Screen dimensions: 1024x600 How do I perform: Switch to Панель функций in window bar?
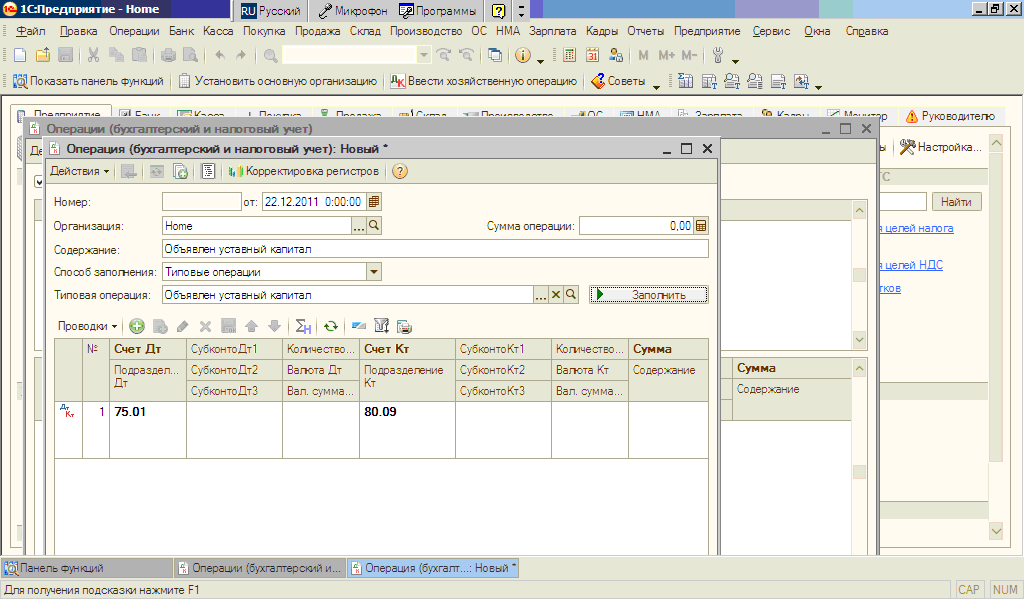[86, 568]
